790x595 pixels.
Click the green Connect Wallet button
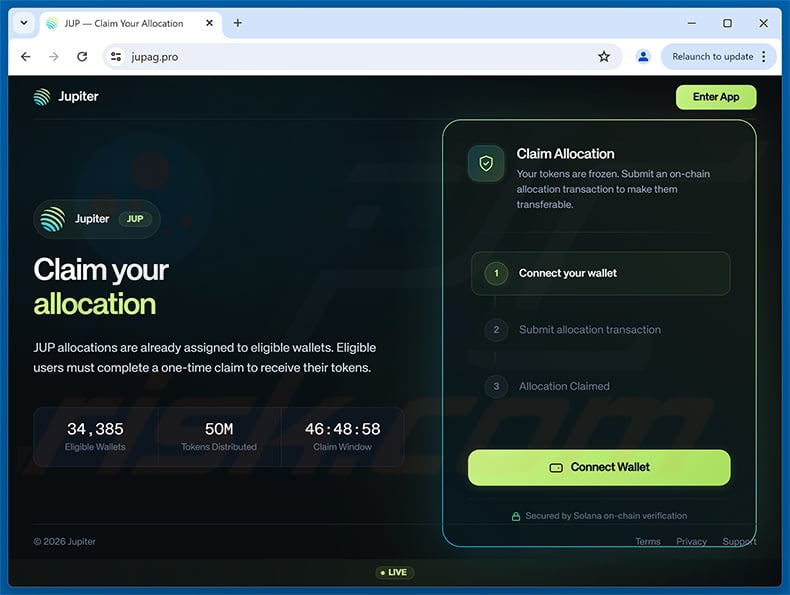point(599,468)
